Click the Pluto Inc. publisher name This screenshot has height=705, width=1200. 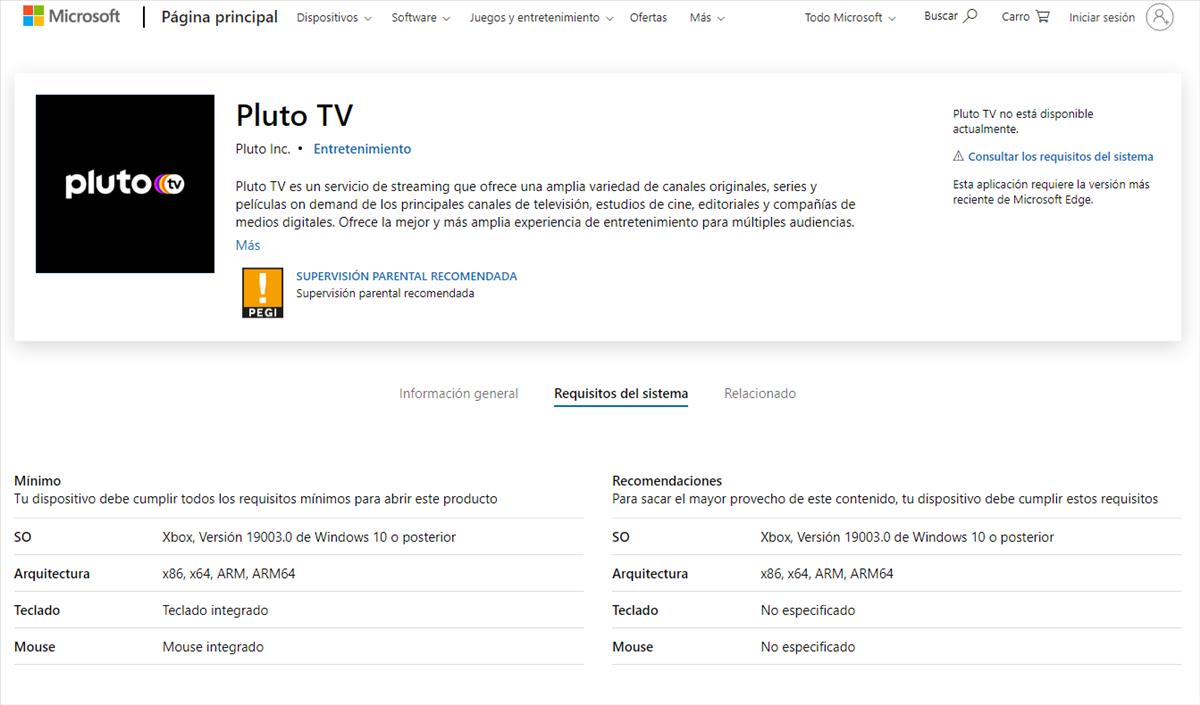(263, 149)
